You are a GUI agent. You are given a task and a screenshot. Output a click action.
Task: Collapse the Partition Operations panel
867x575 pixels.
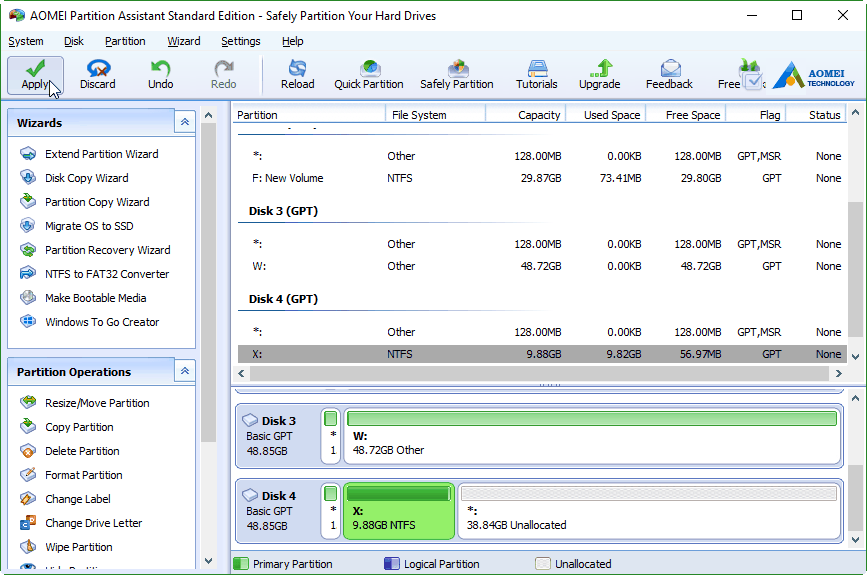tap(184, 371)
